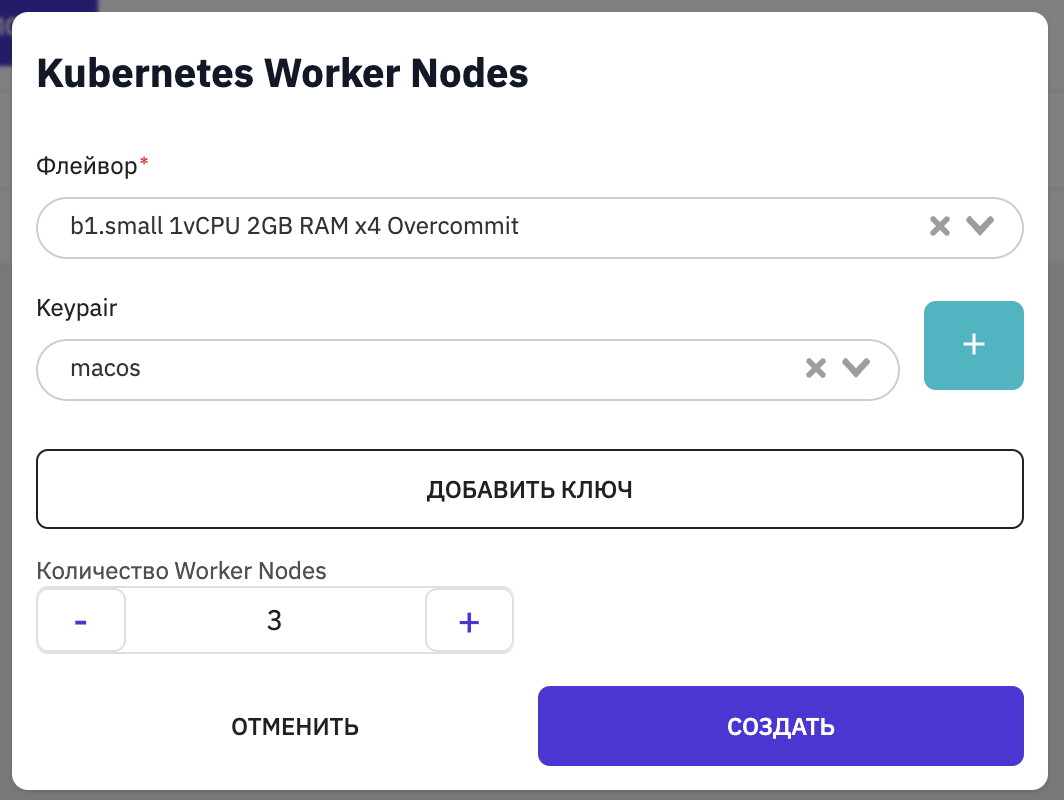Expand the Флейвор dropdown chevron
This screenshot has height=800, width=1064.
pos(980,226)
